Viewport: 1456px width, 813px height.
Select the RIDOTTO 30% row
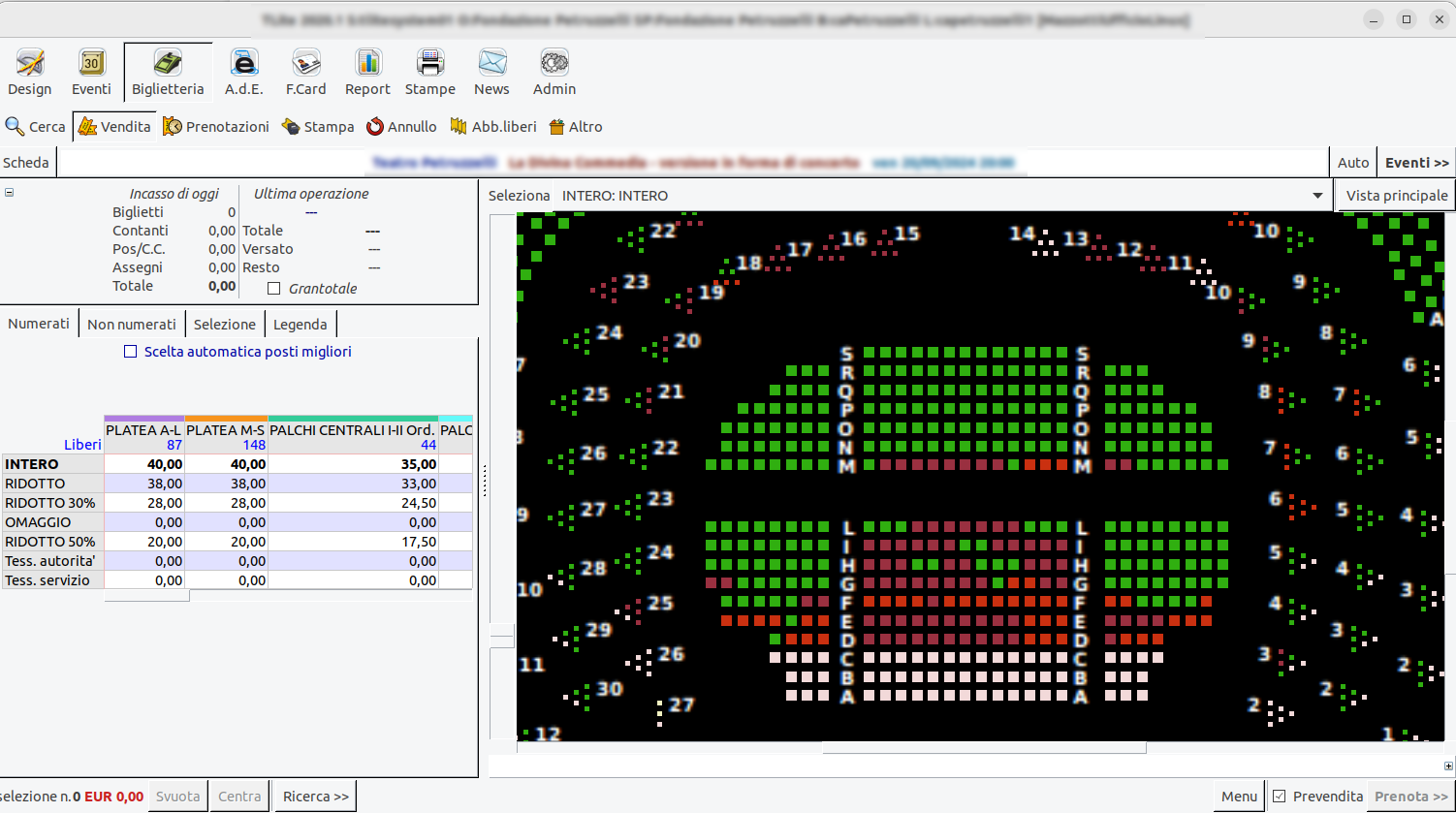click(237, 503)
